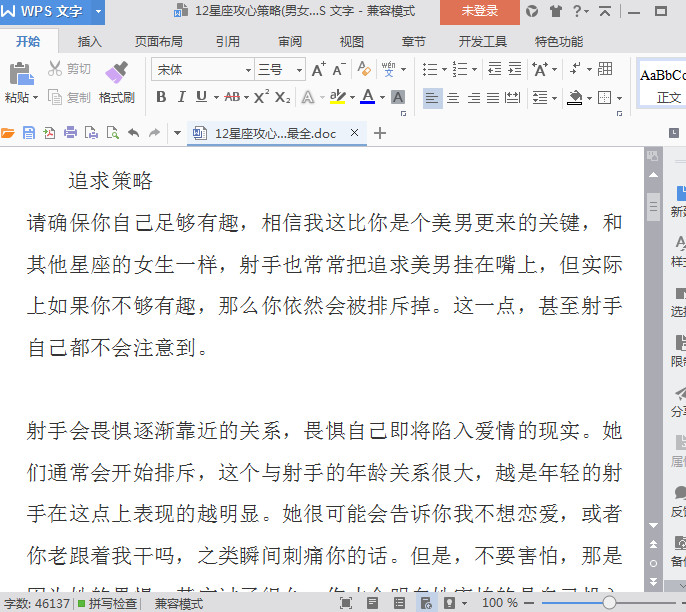Open bullet list style dropdown
The width and height of the screenshot is (686, 612).
click(x=444, y=69)
